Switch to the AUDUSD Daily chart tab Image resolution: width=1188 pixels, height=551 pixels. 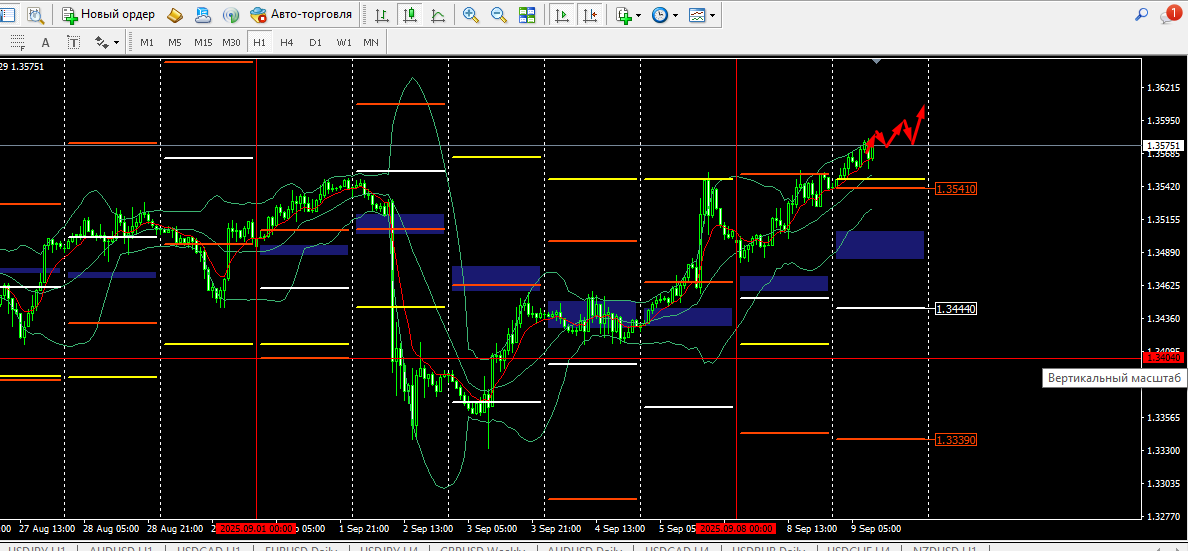point(585,547)
